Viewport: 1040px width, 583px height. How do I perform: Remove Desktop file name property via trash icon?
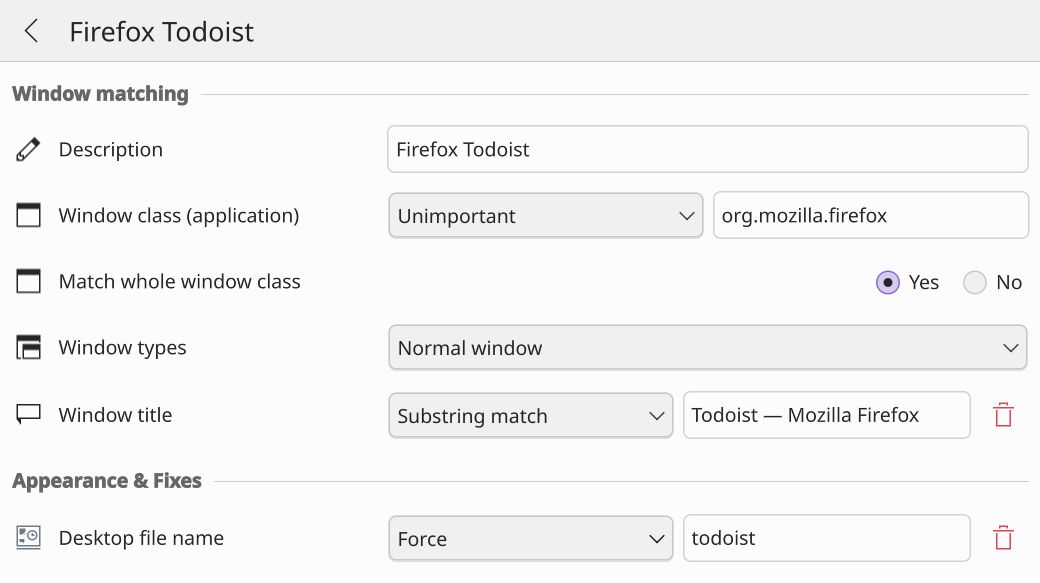point(1004,538)
